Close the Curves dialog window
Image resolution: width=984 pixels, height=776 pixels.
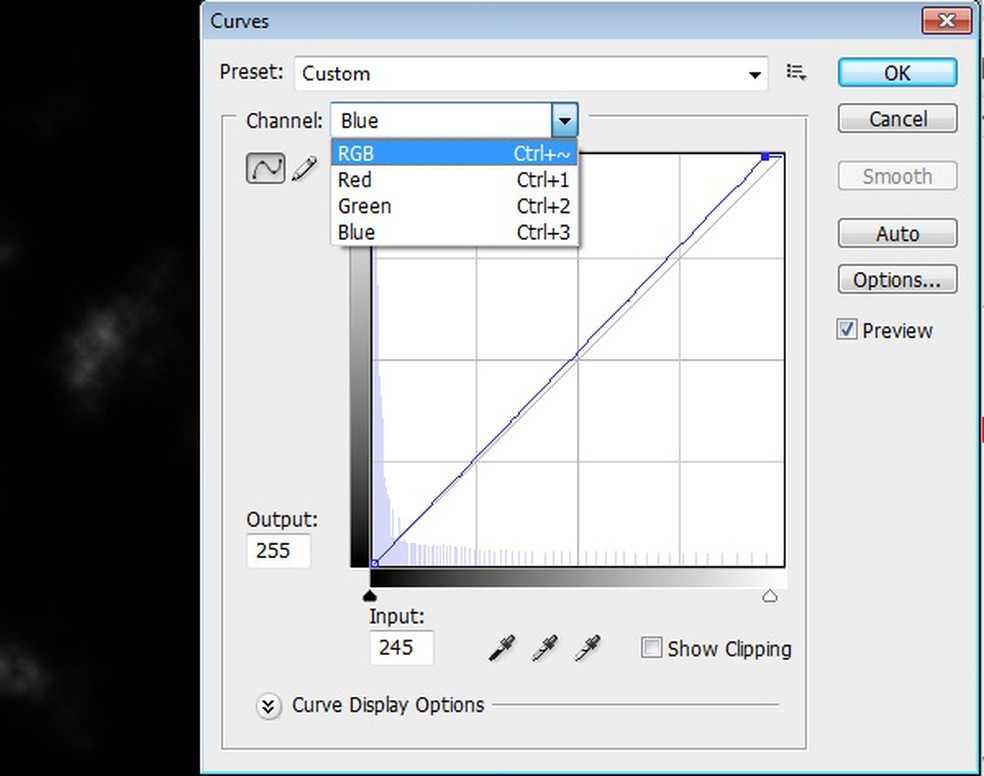[x=946, y=21]
